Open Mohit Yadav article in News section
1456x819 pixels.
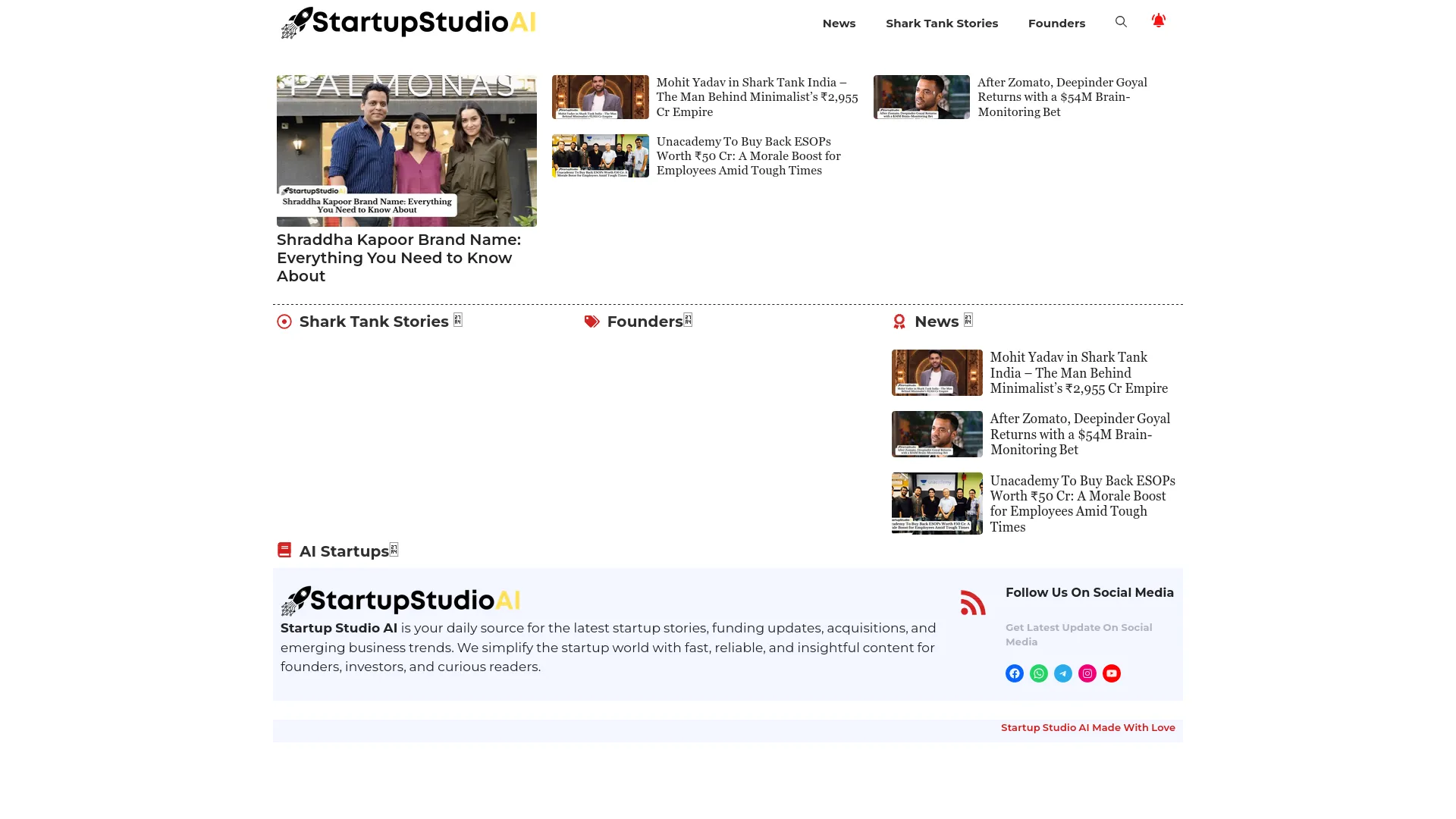[x=1078, y=372]
